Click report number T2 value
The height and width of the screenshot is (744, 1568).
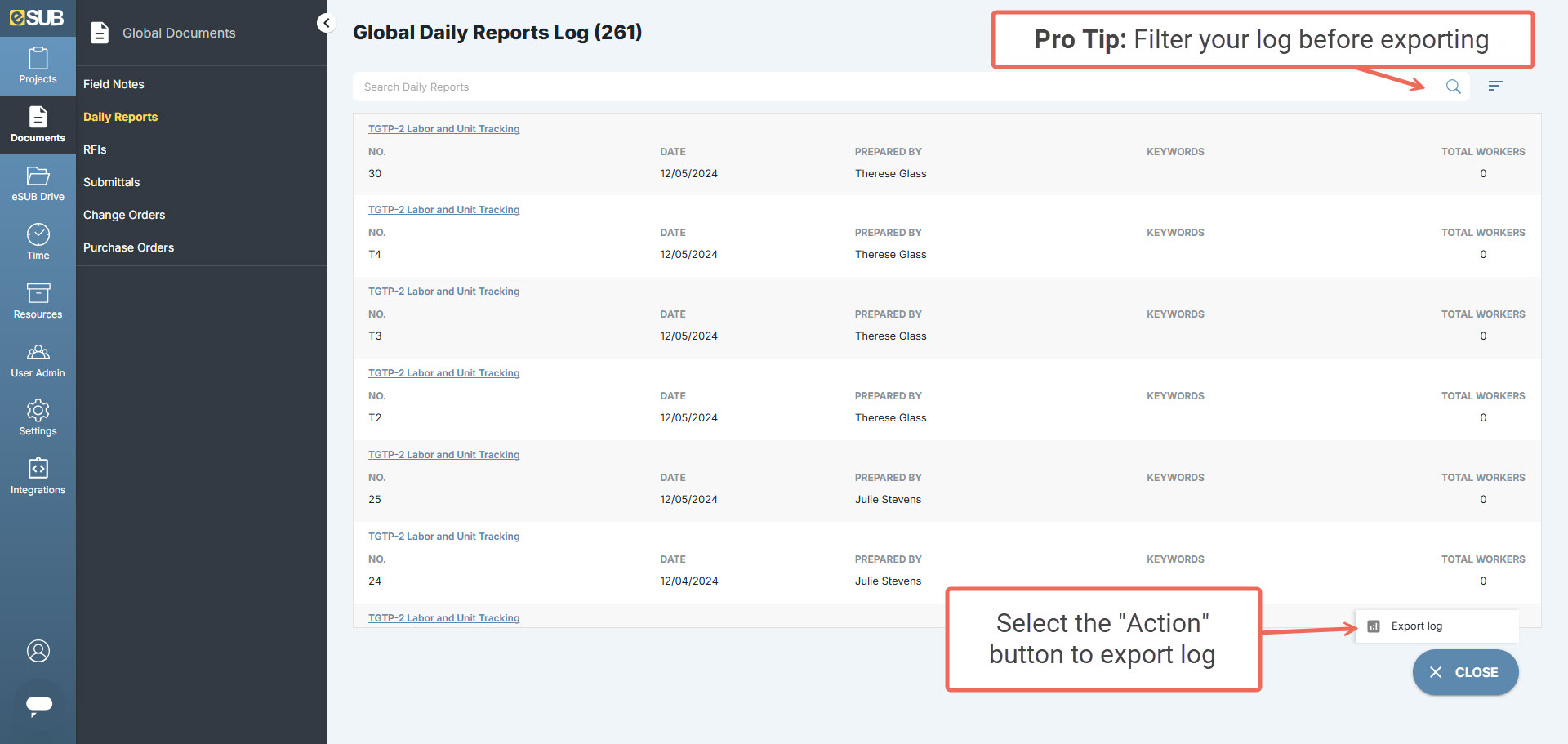coord(375,417)
